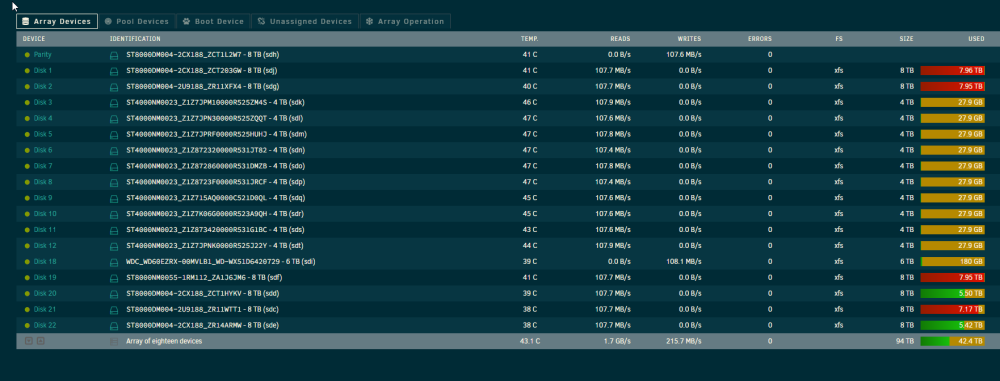Image resolution: width=1000 pixels, height=381 pixels.
Task: Click the TEMP. column header
Action: pos(529,39)
